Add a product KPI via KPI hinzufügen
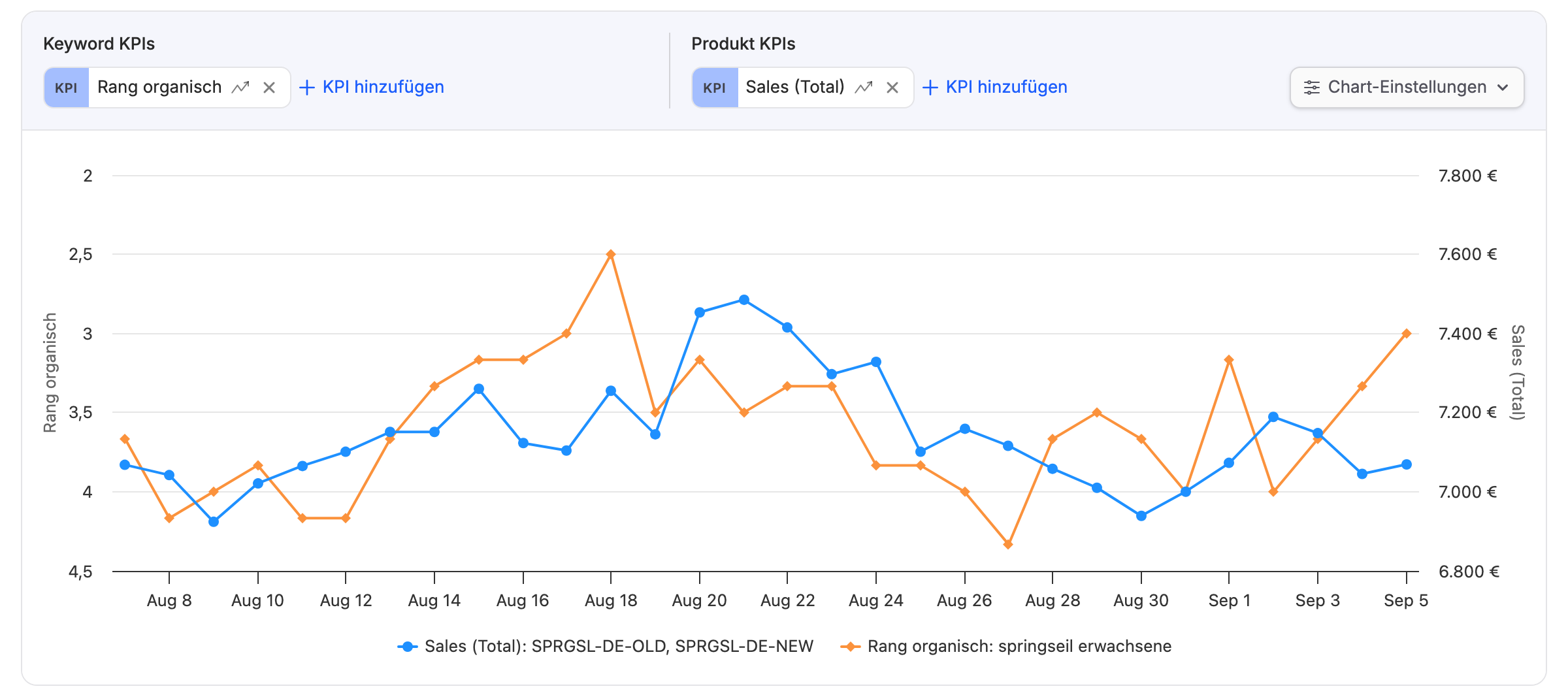 point(994,87)
